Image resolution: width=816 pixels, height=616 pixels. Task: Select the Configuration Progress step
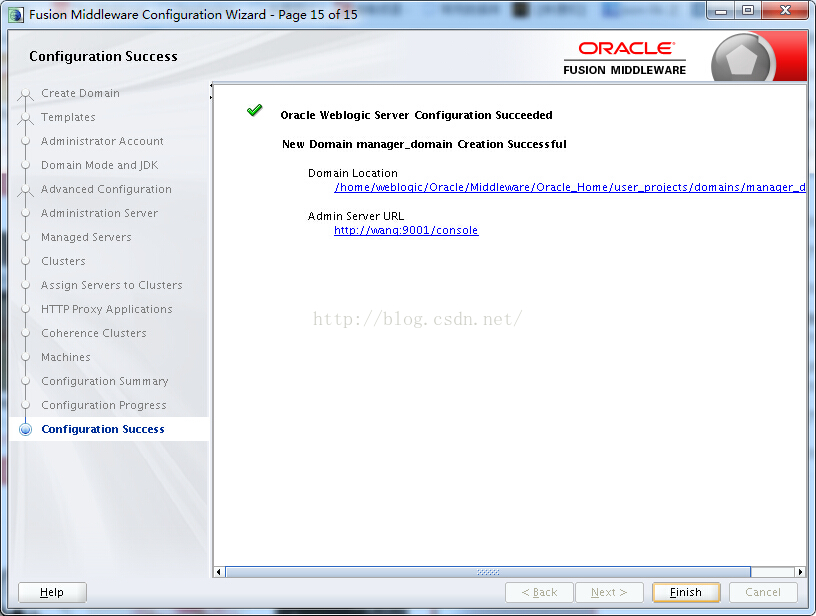point(104,405)
